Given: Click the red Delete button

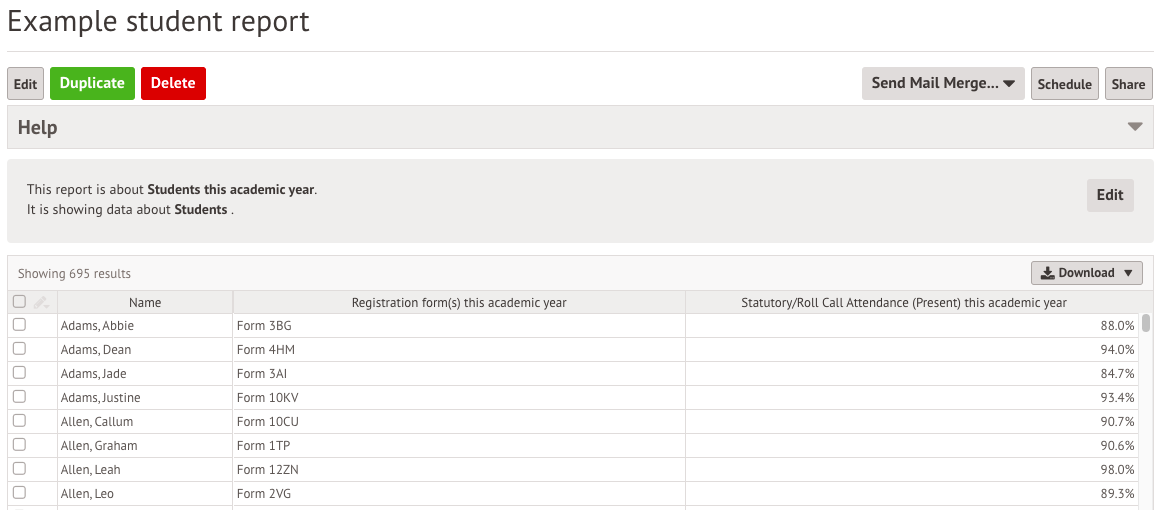Looking at the screenshot, I should tap(174, 83).
